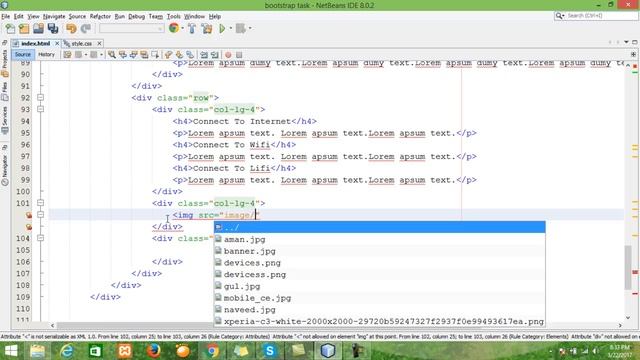This screenshot has width=640, height=360.
Task: Open project configuration combo box
Action: tap(131, 29)
